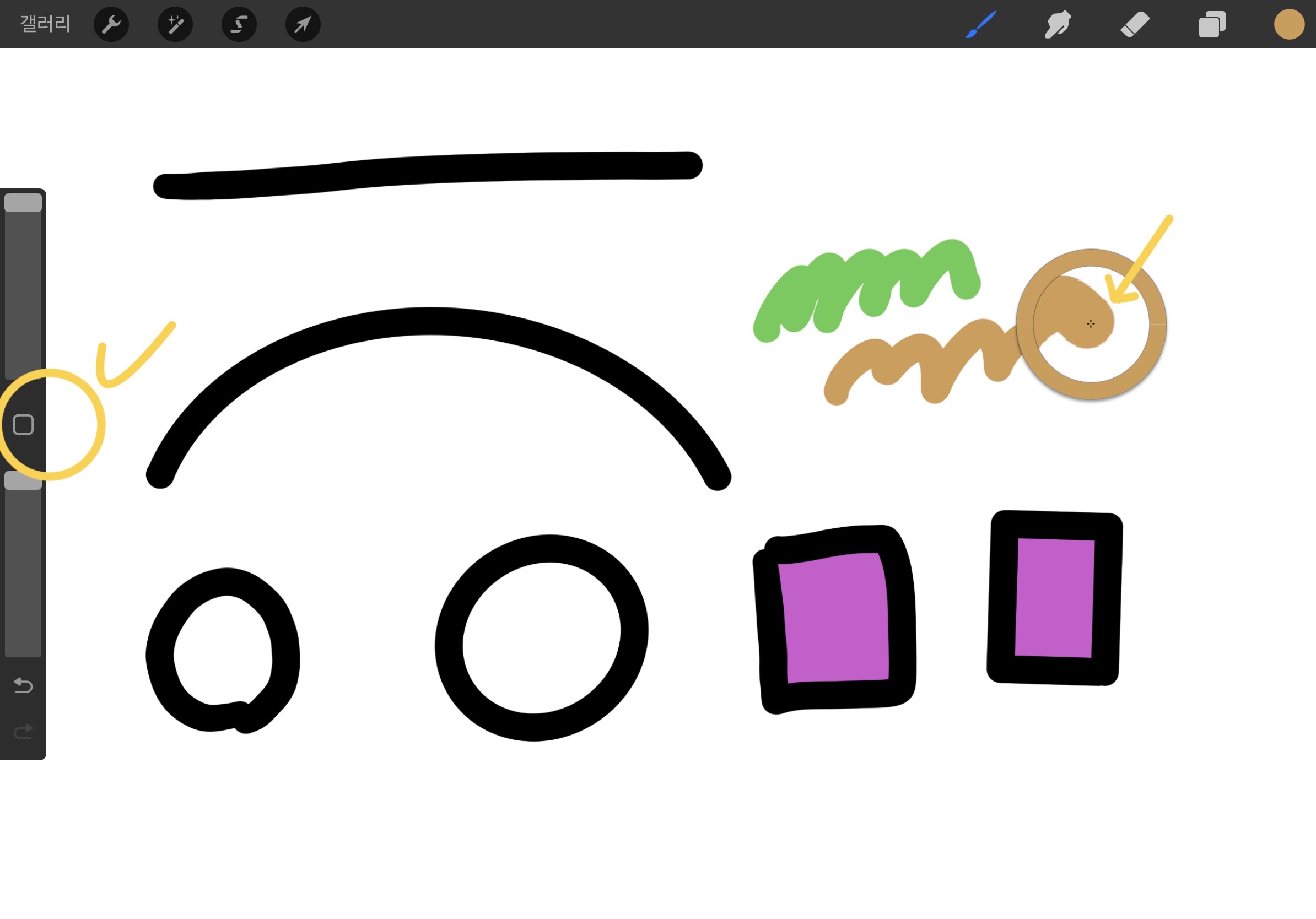Screen dimensions: 1316x919
Task: Return to the 갤러리 gallery
Action: (45, 24)
